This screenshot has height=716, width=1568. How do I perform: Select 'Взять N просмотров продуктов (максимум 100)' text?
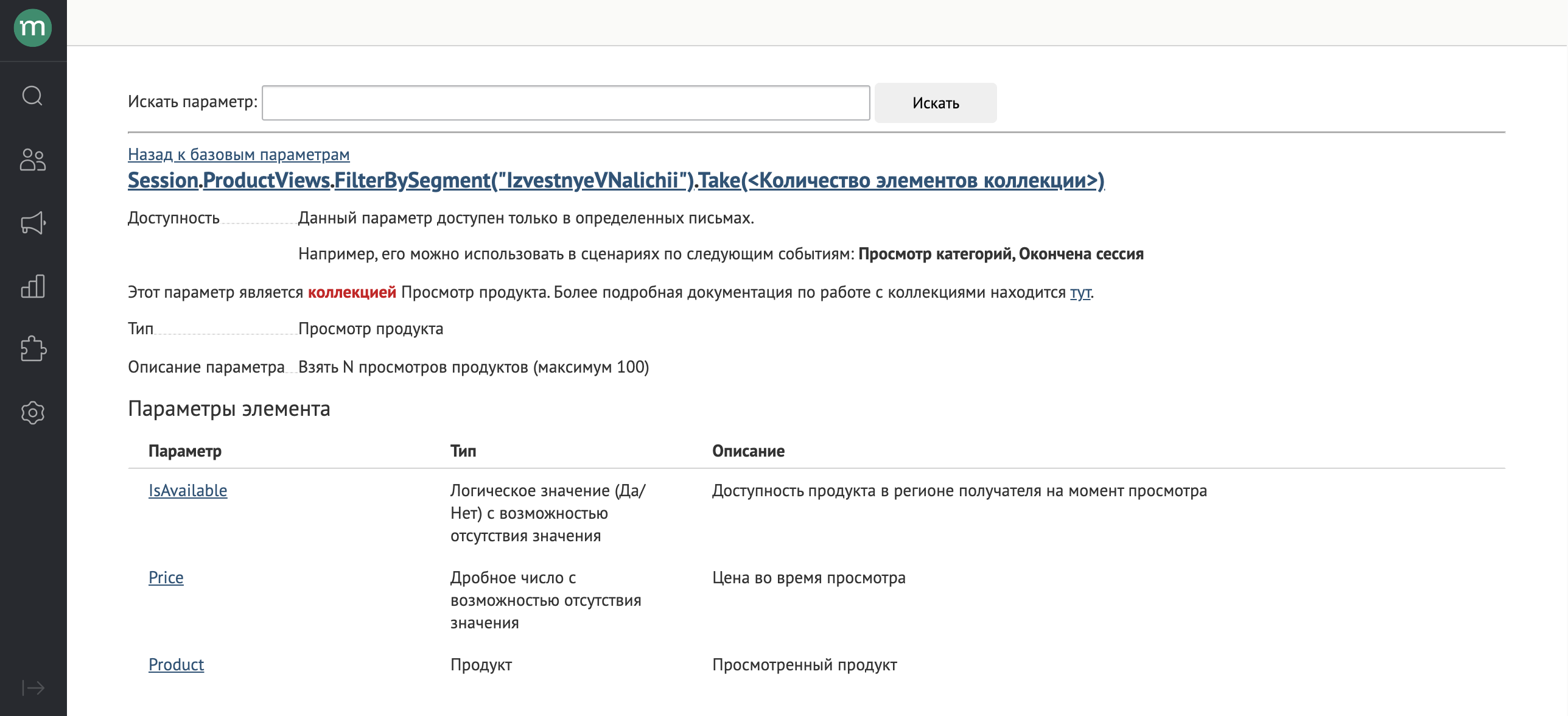tap(474, 367)
